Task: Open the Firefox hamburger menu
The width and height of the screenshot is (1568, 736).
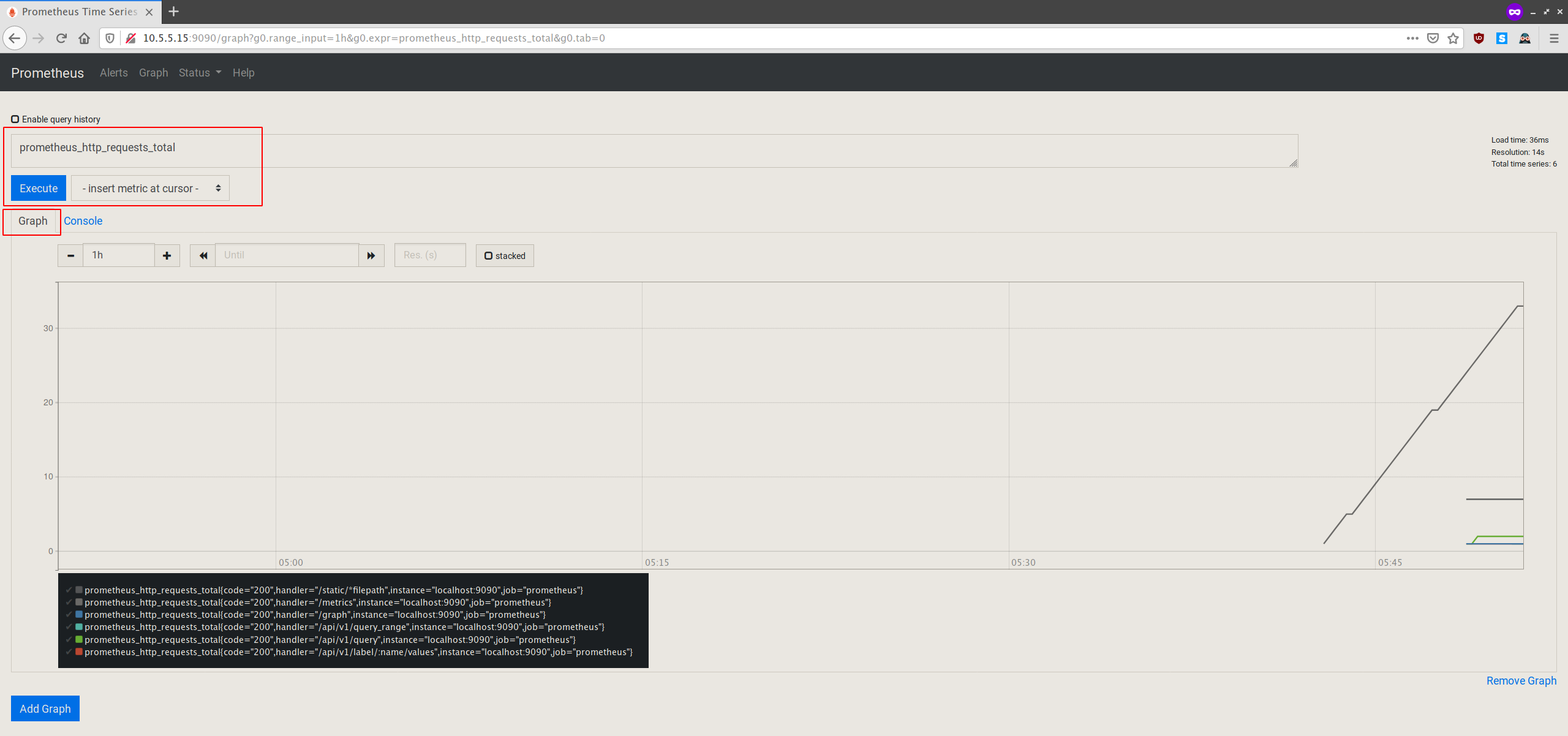Action: [x=1554, y=38]
